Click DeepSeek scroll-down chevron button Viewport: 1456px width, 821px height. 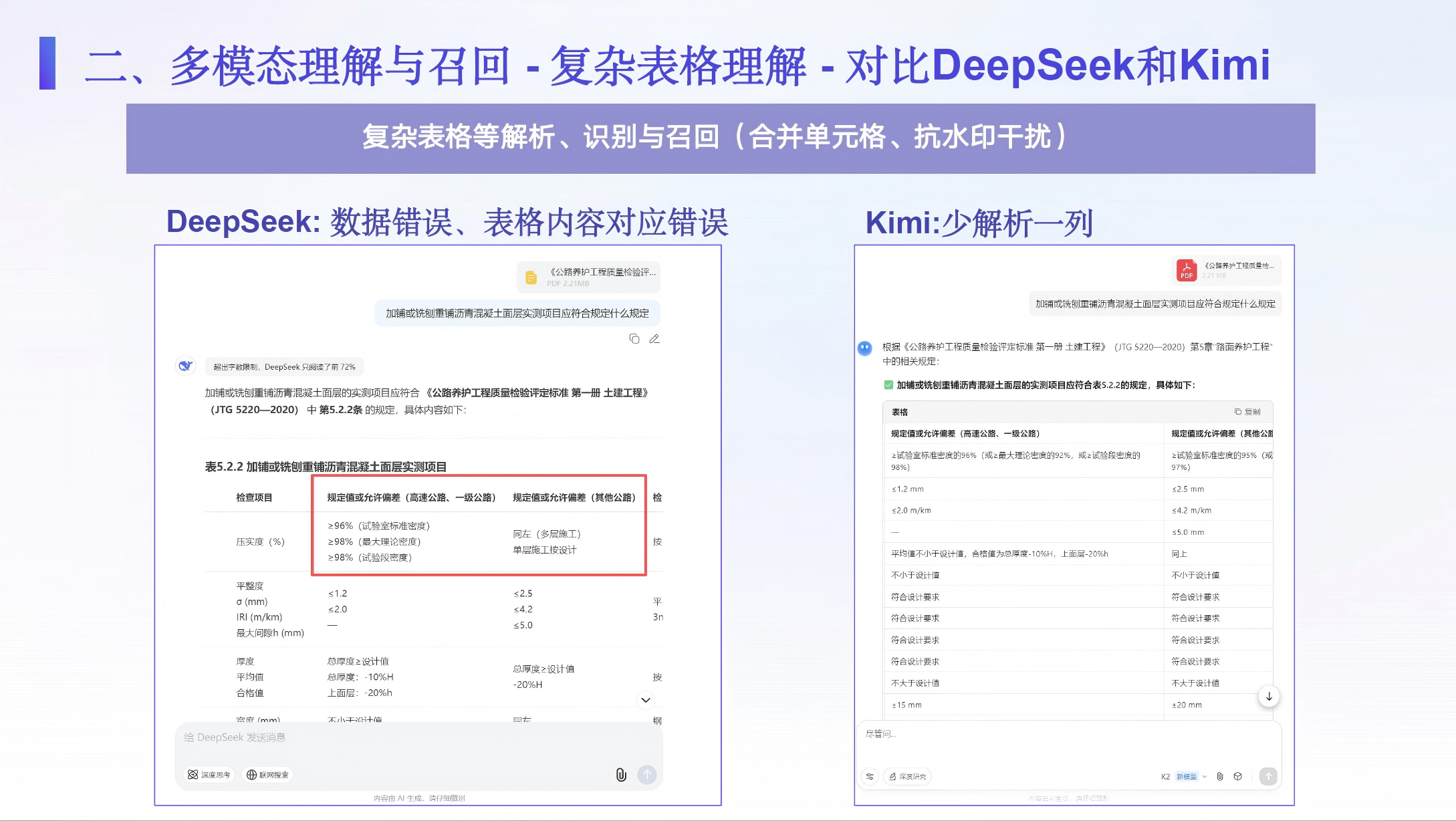[645, 700]
